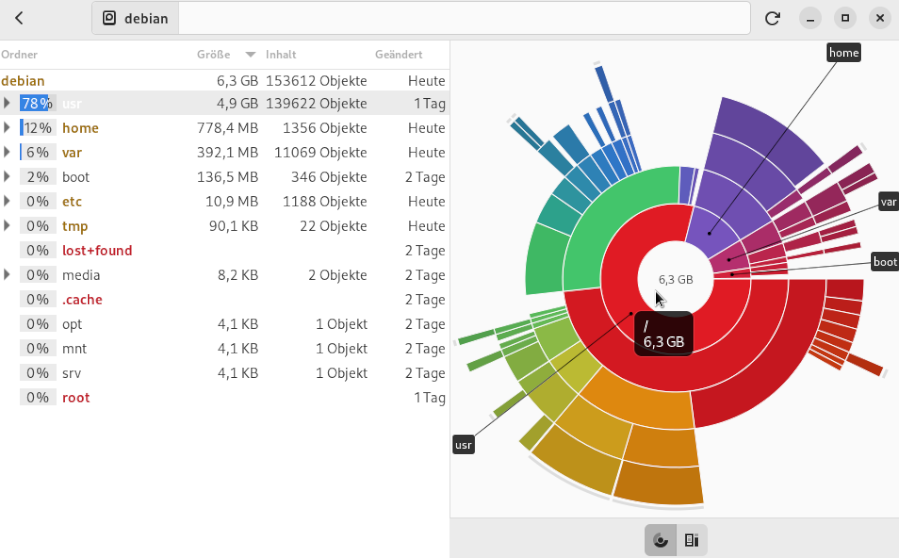This screenshot has height=558, width=899.
Task: Click the 1188 Objekte cell
Action: click(325, 202)
